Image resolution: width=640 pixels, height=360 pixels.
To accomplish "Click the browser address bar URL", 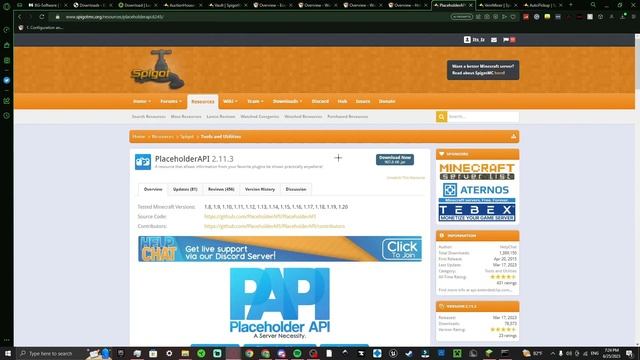I will pyautogui.click(x=115, y=17).
